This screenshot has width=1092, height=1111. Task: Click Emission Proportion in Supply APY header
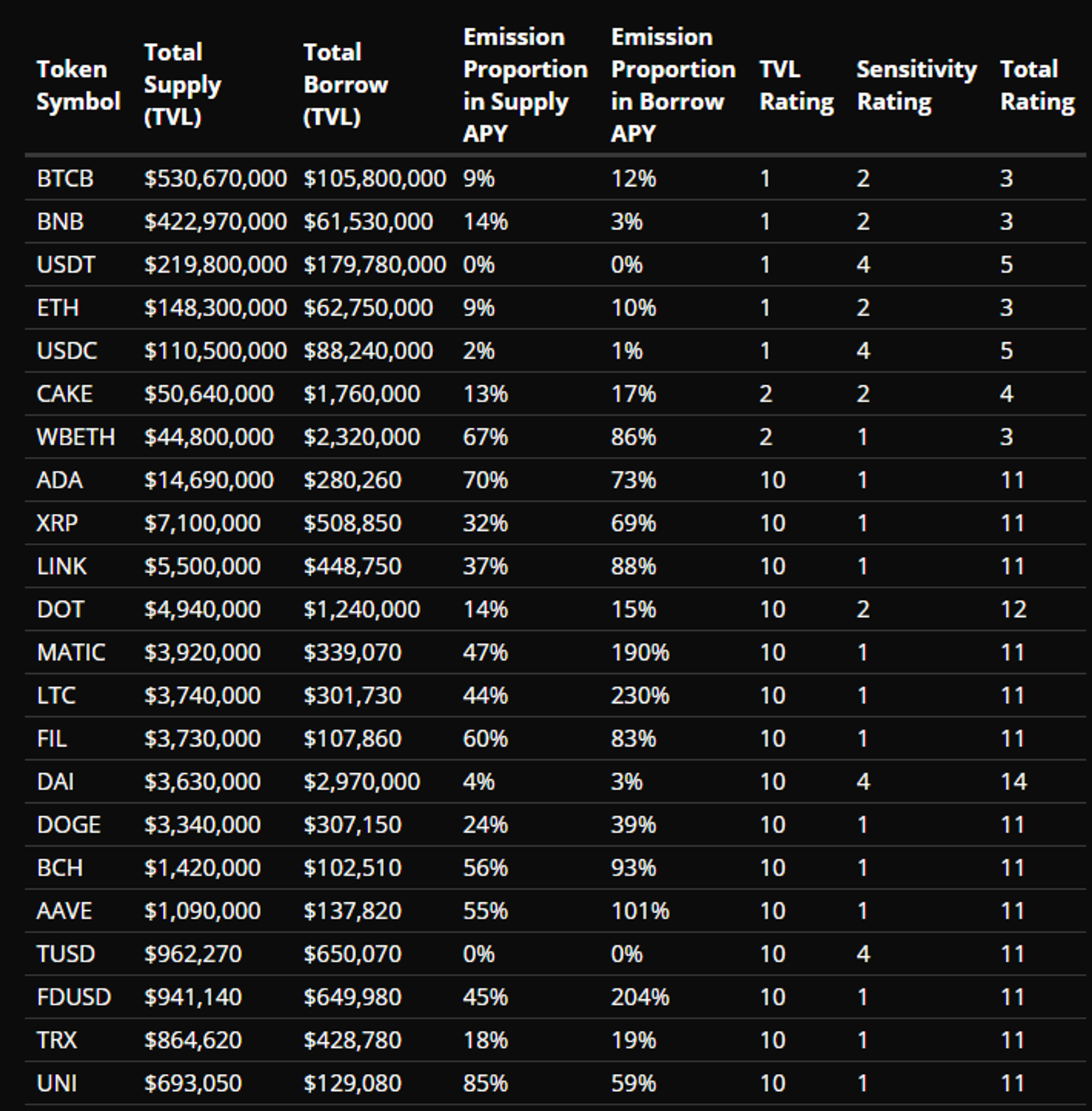525,84
